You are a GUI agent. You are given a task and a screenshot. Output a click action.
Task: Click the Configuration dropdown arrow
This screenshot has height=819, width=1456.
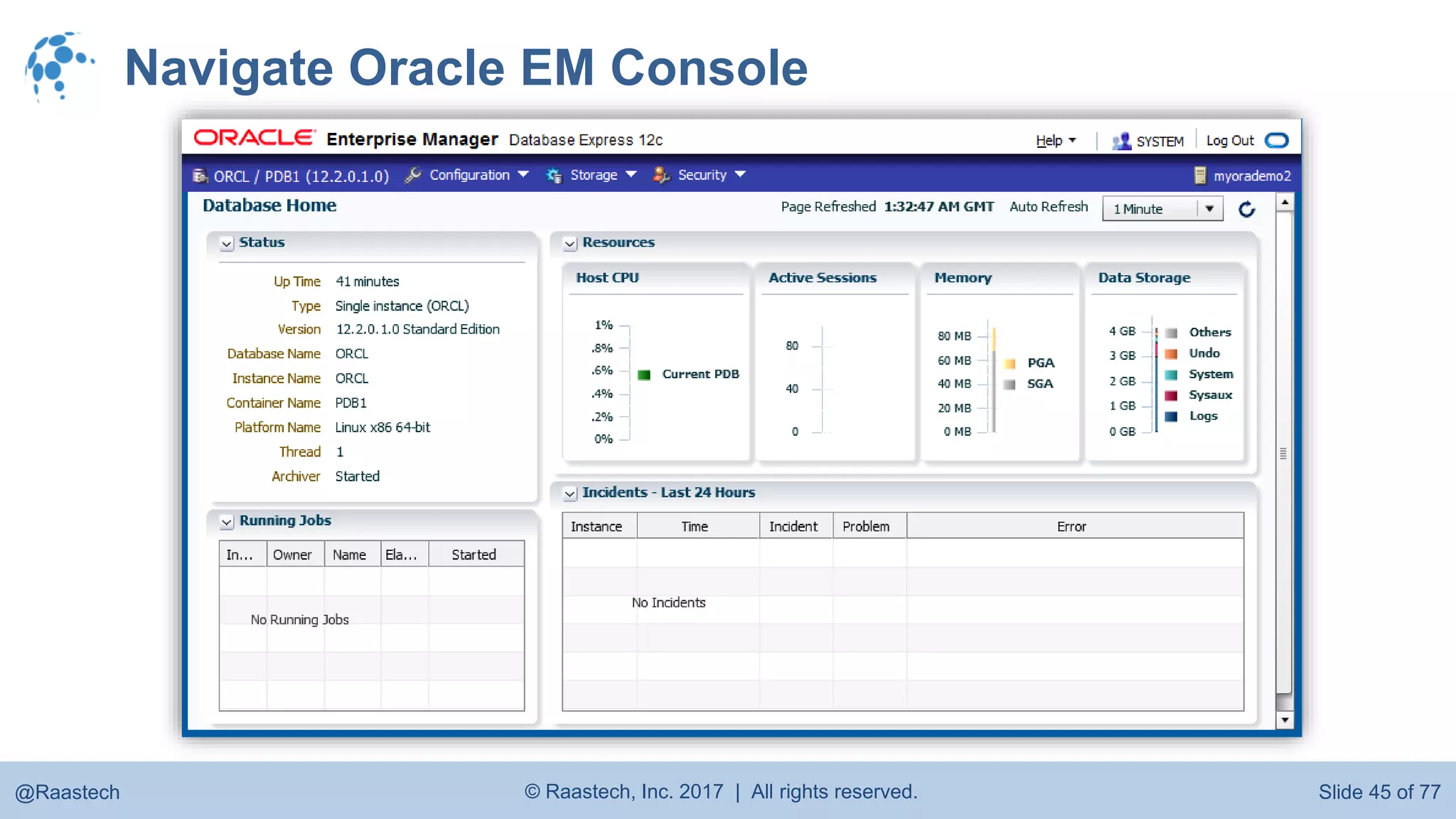tap(523, 174)
